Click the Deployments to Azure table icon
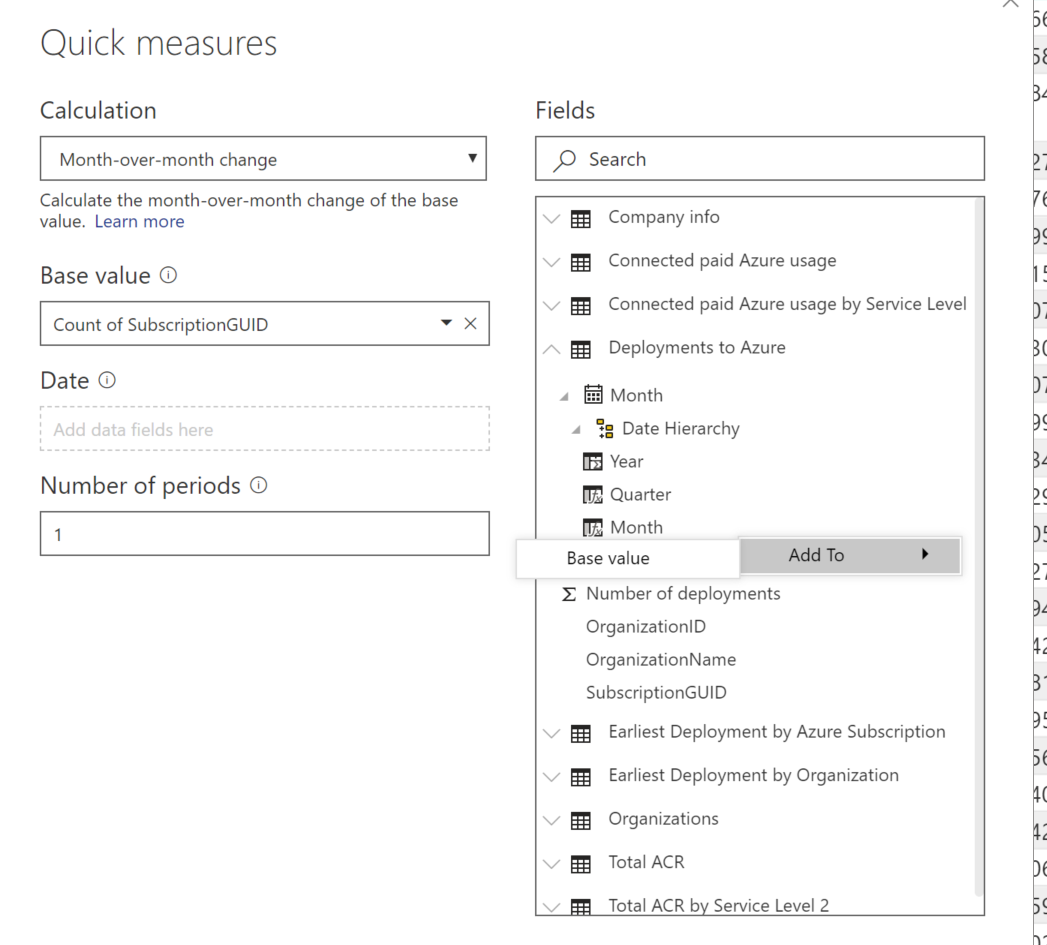The height and width of the screenshot is (945, 1047). coord(581,349)
